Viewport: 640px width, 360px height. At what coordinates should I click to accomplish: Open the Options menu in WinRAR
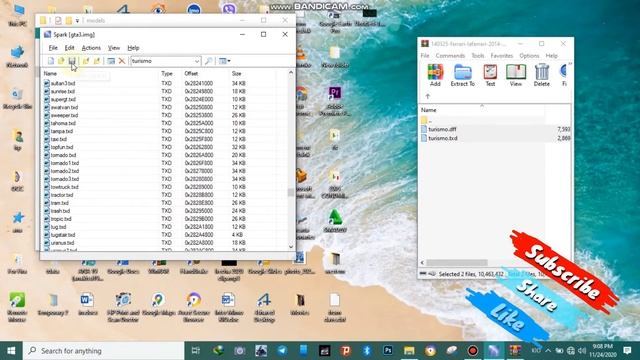click(529, 56)
